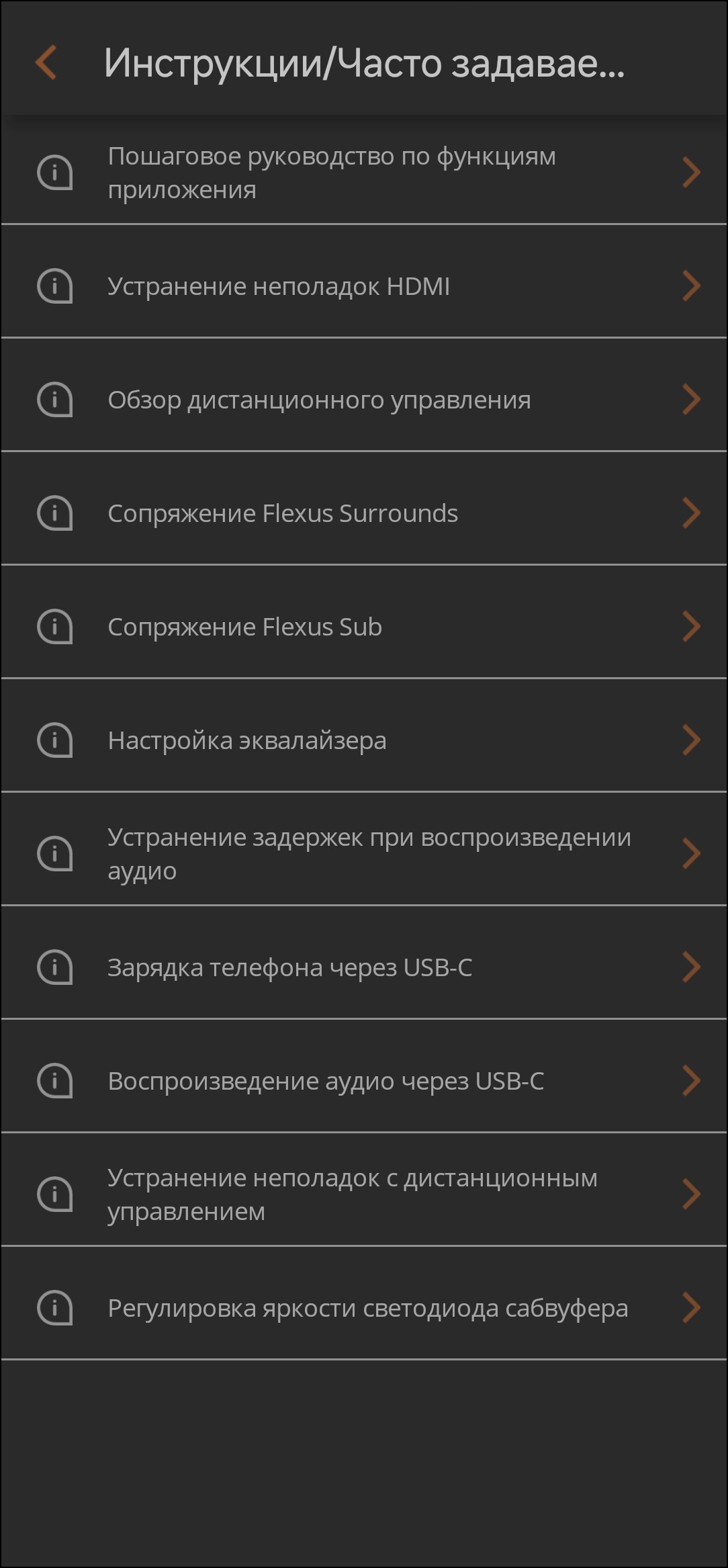Tap info icon for Зарядка телефона через USB-C
Viewport: 728px width, 1568px height.
click(x=54, y=967)
